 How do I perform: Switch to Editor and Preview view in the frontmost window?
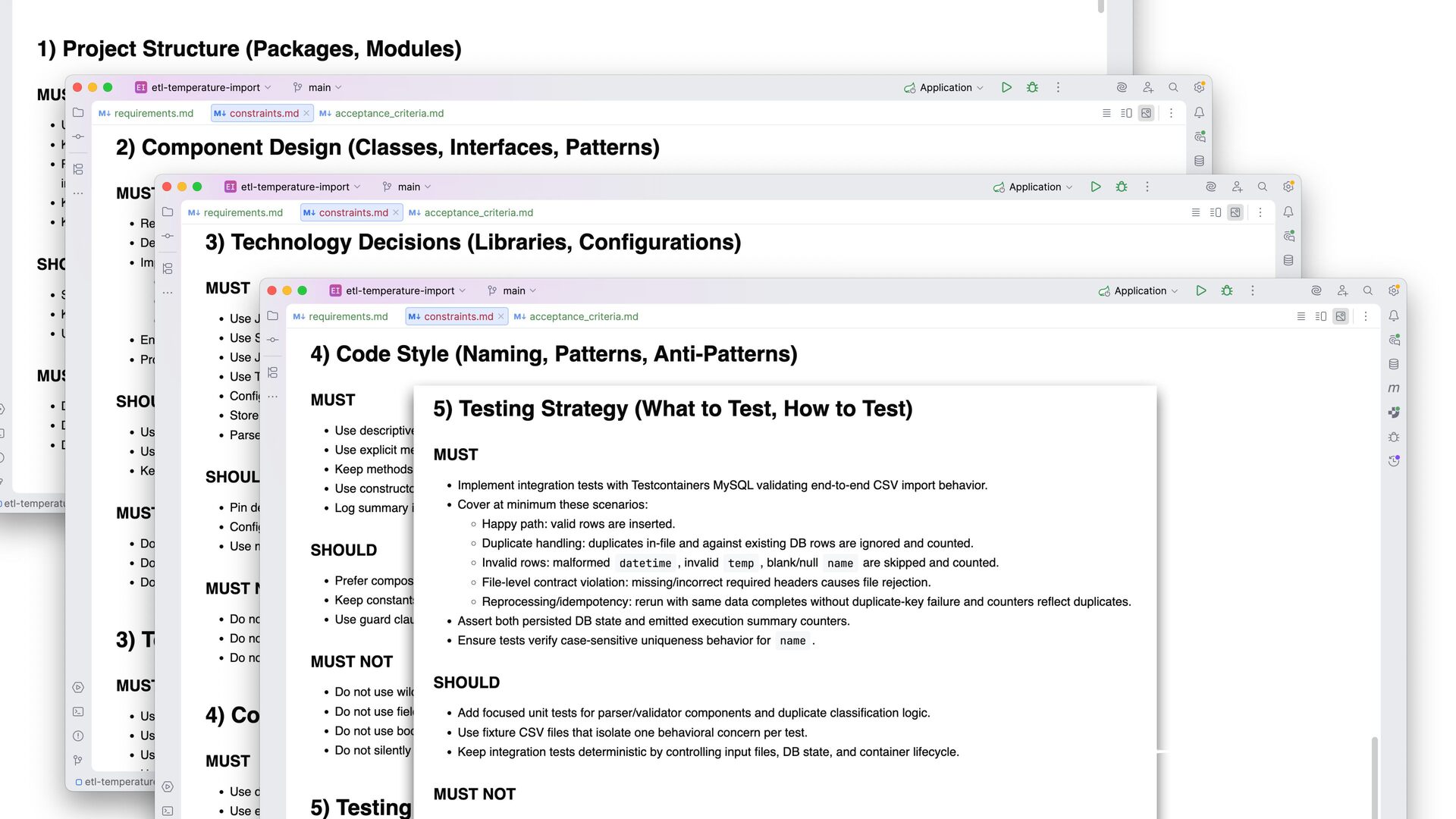pos(1321,316)
